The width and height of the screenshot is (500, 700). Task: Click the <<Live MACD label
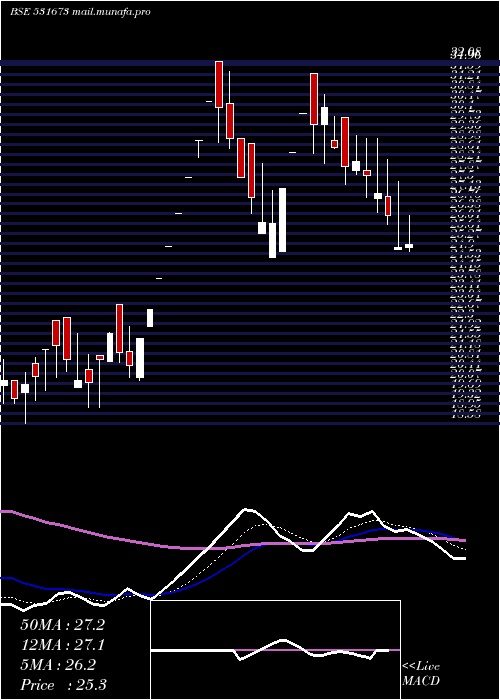tap(421, 674)
